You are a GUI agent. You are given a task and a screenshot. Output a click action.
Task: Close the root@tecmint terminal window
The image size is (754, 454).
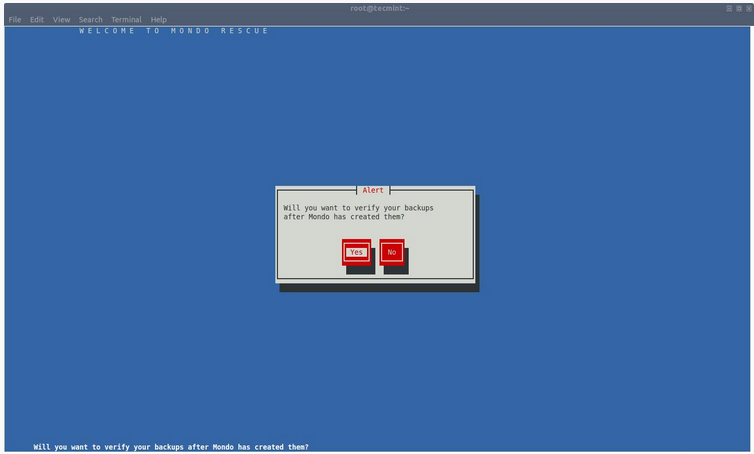pos(747,8)
